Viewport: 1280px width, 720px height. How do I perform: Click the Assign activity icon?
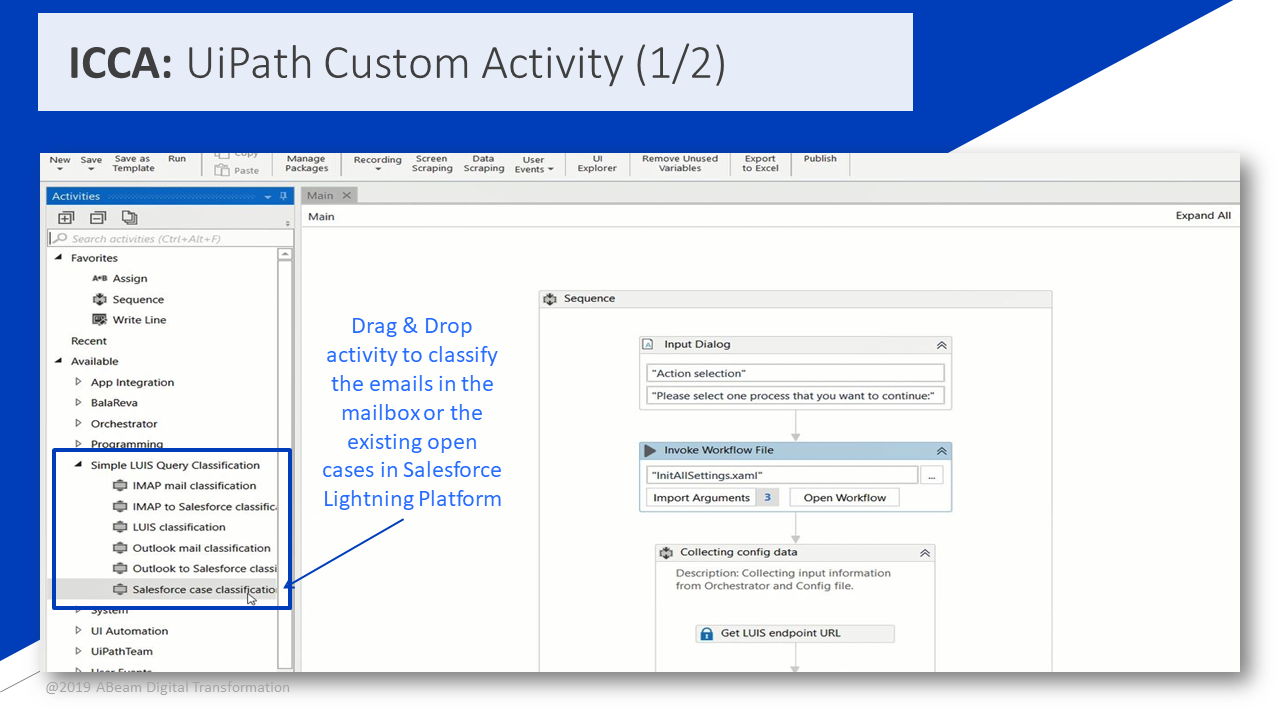click(x=99, y=278)
